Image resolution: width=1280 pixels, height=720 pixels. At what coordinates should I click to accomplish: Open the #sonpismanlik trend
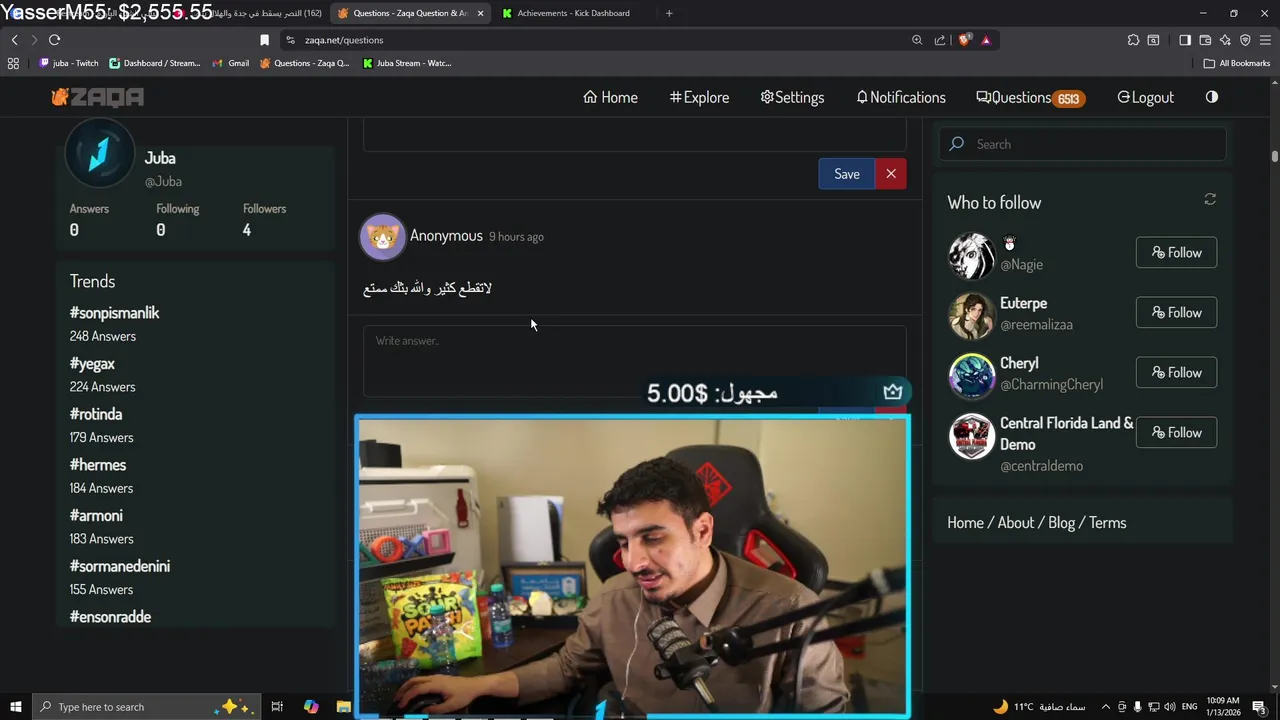(114, 313)
